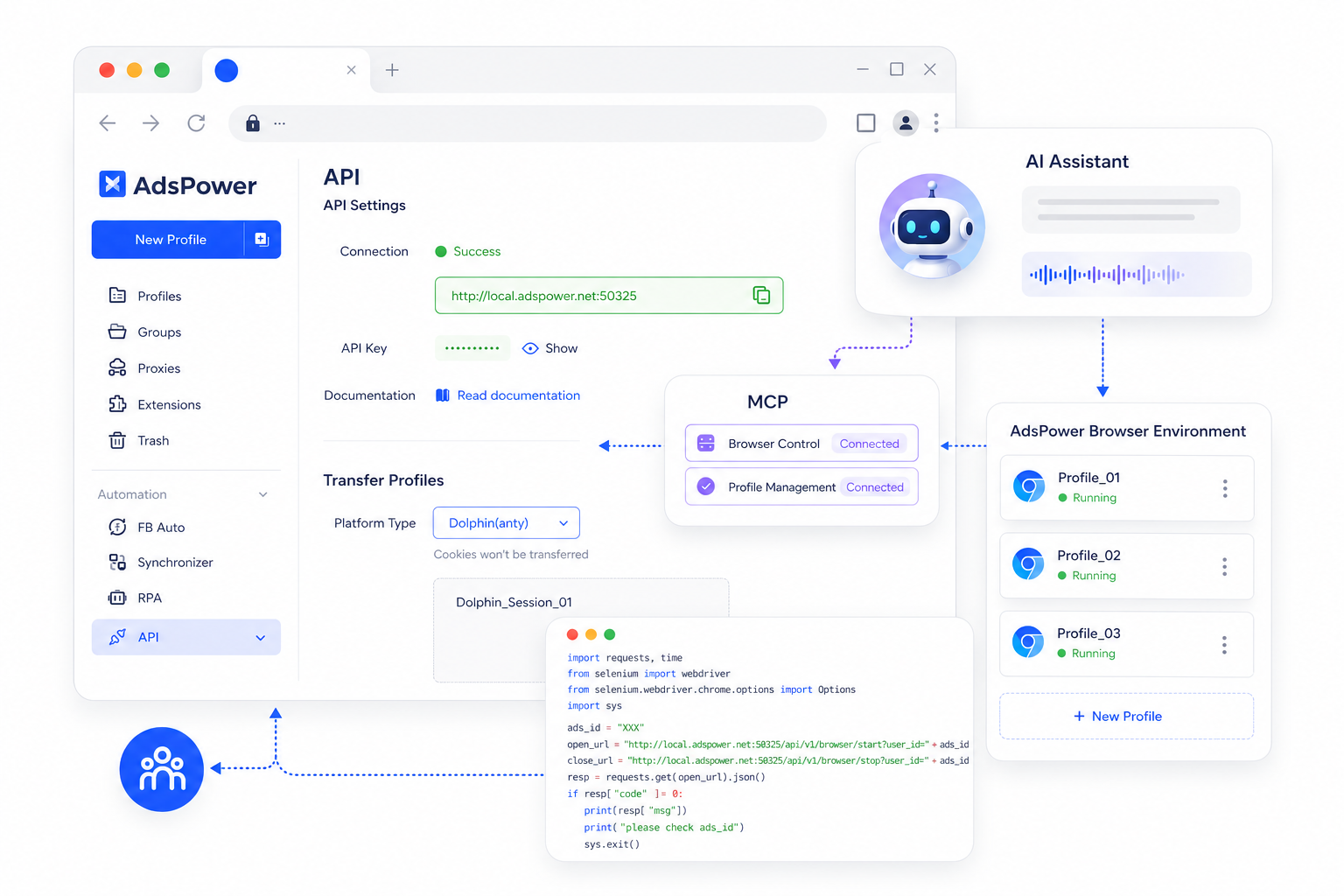The height and width of the screenshot is (896, 1344).
Task: Click the blue team users icon
Action: (x=162, y=769)
